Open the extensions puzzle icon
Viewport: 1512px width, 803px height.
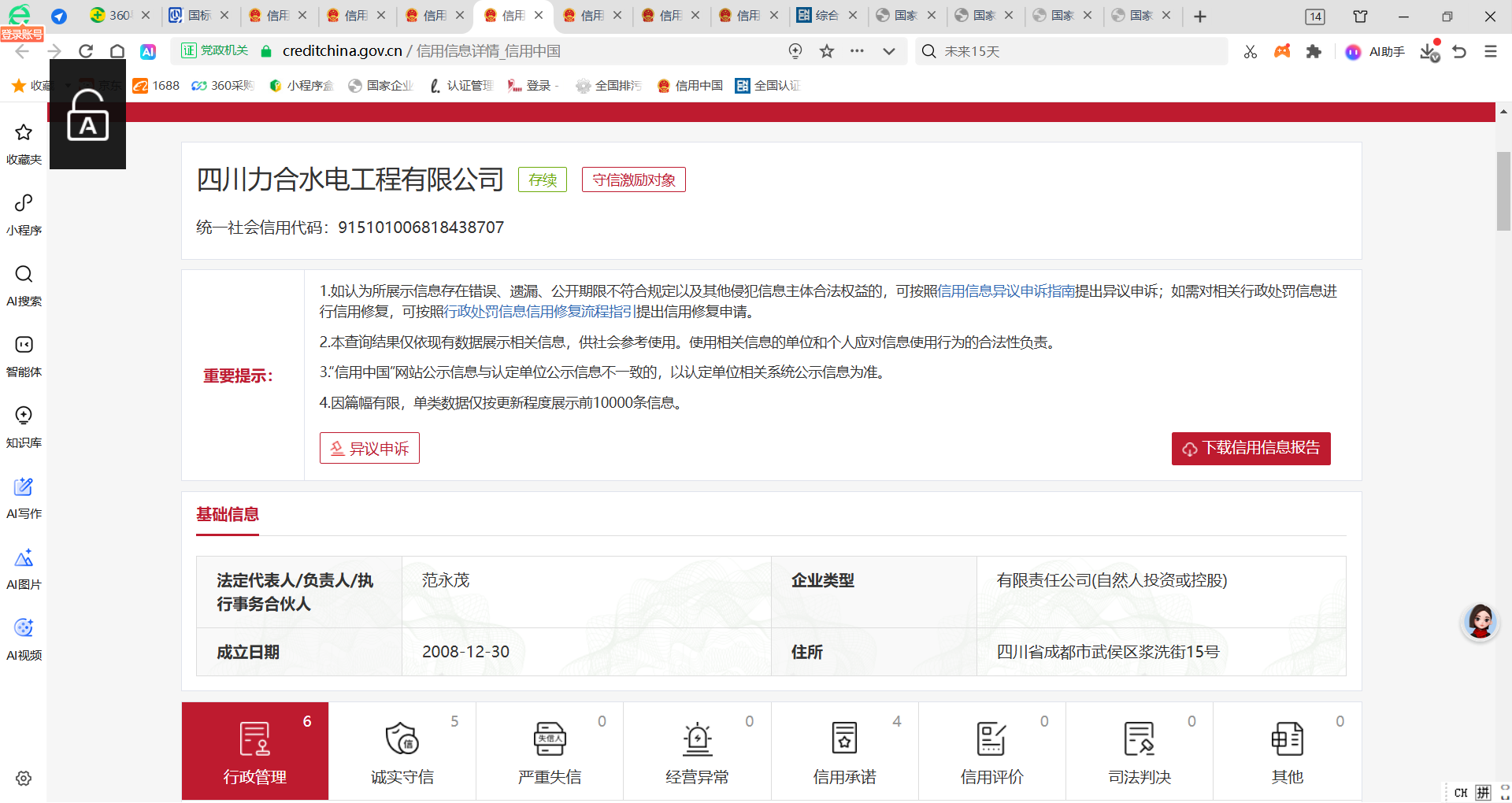[x=1313, y=51]
